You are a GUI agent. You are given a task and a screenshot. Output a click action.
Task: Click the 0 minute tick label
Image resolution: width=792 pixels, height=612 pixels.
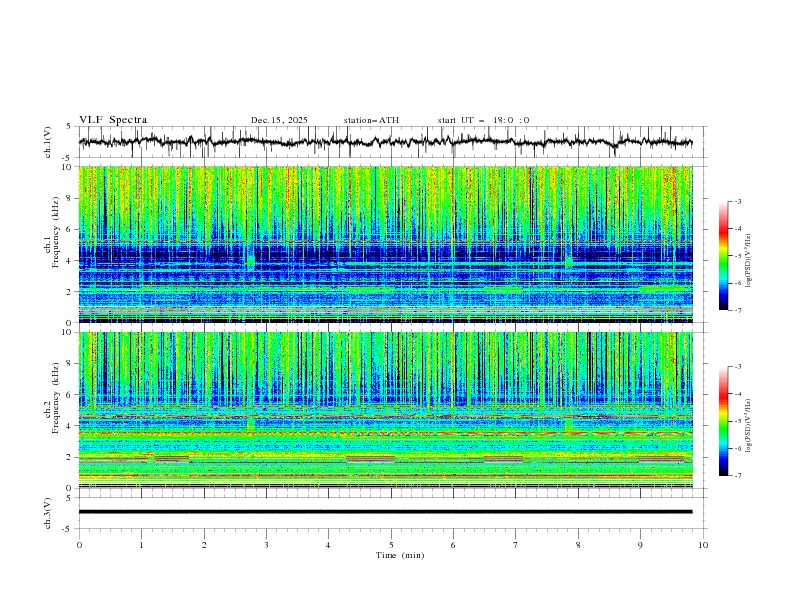click(x=79, y=544)
